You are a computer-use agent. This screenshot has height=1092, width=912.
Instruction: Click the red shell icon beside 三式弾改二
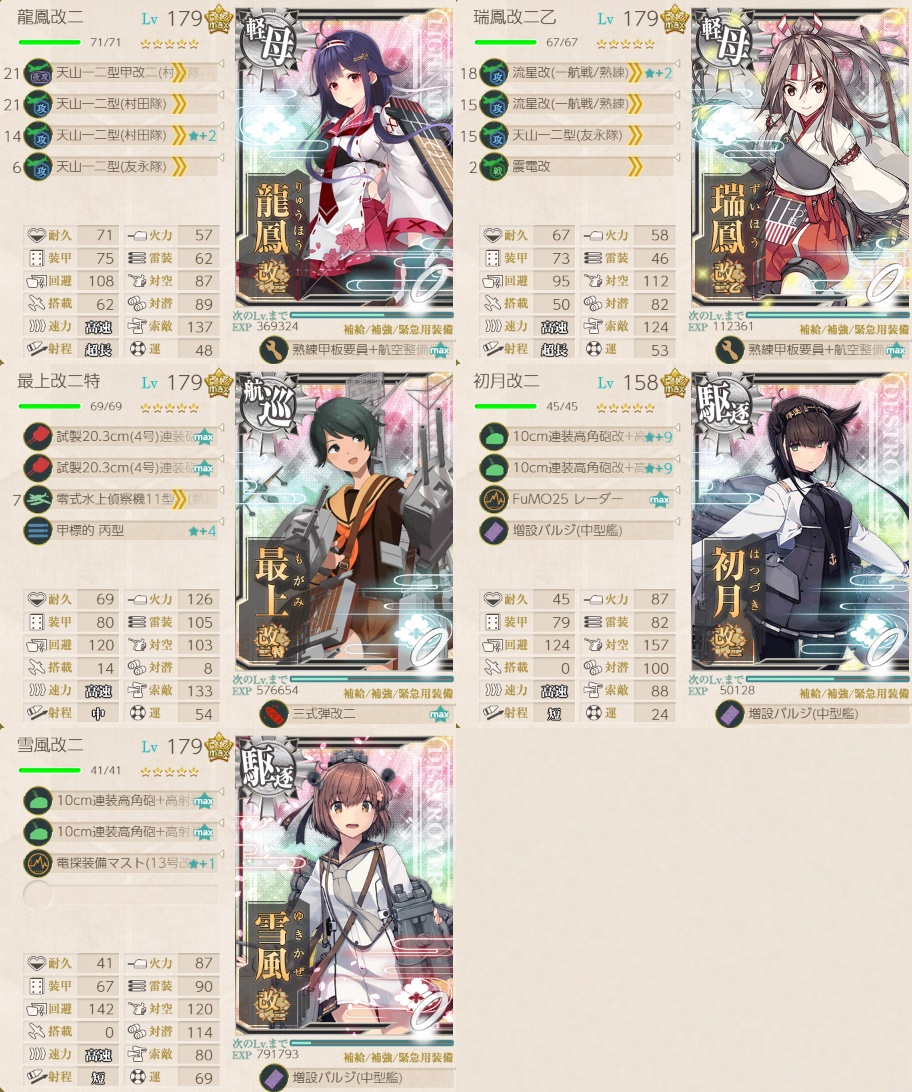274,714
